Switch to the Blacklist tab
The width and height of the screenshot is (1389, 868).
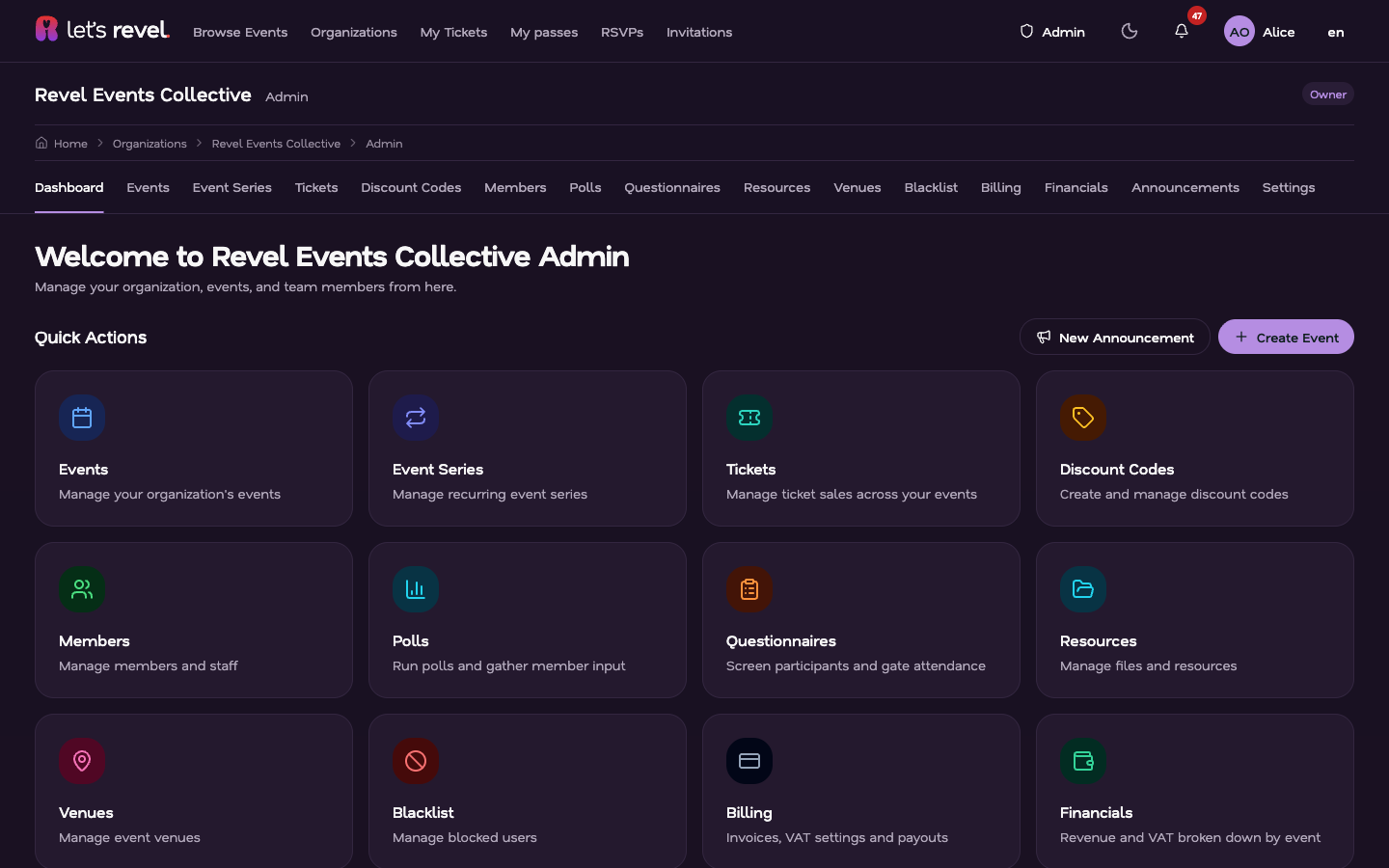(931, 187)
